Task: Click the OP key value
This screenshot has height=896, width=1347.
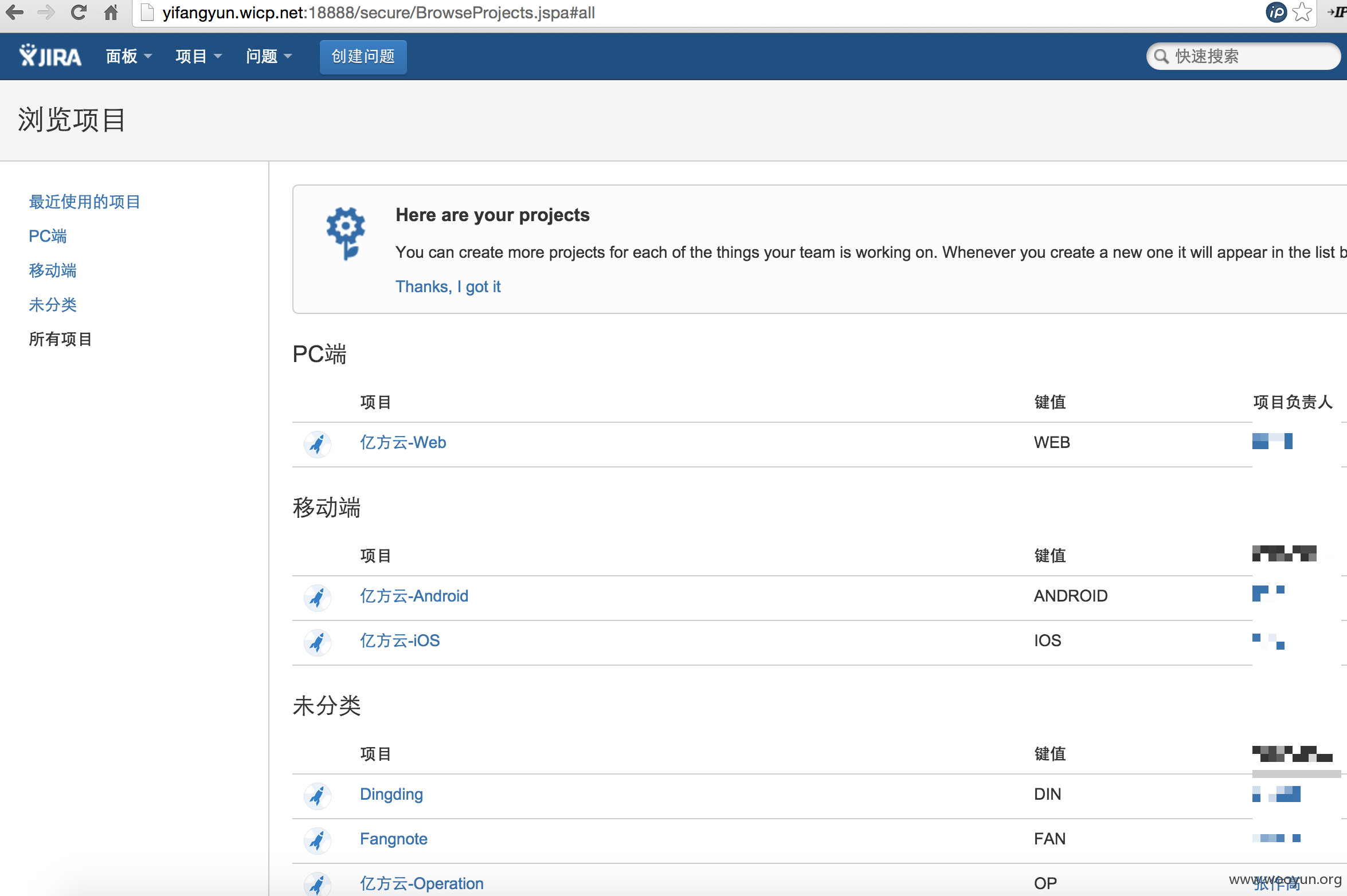Action: [x=1045, y=883]
